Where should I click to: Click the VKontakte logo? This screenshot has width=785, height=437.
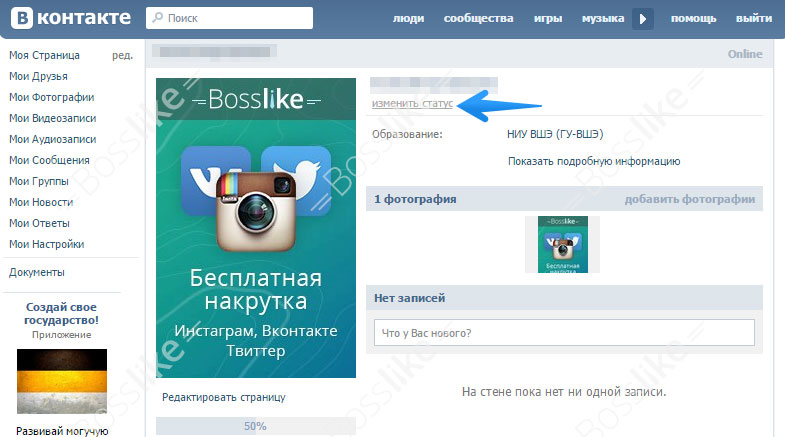tap(71, 18)
